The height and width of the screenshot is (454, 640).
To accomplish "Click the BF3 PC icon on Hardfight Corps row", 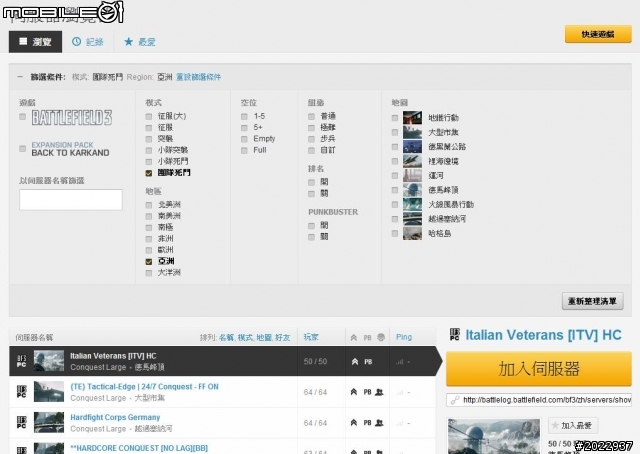I will [x=22, y=423].
